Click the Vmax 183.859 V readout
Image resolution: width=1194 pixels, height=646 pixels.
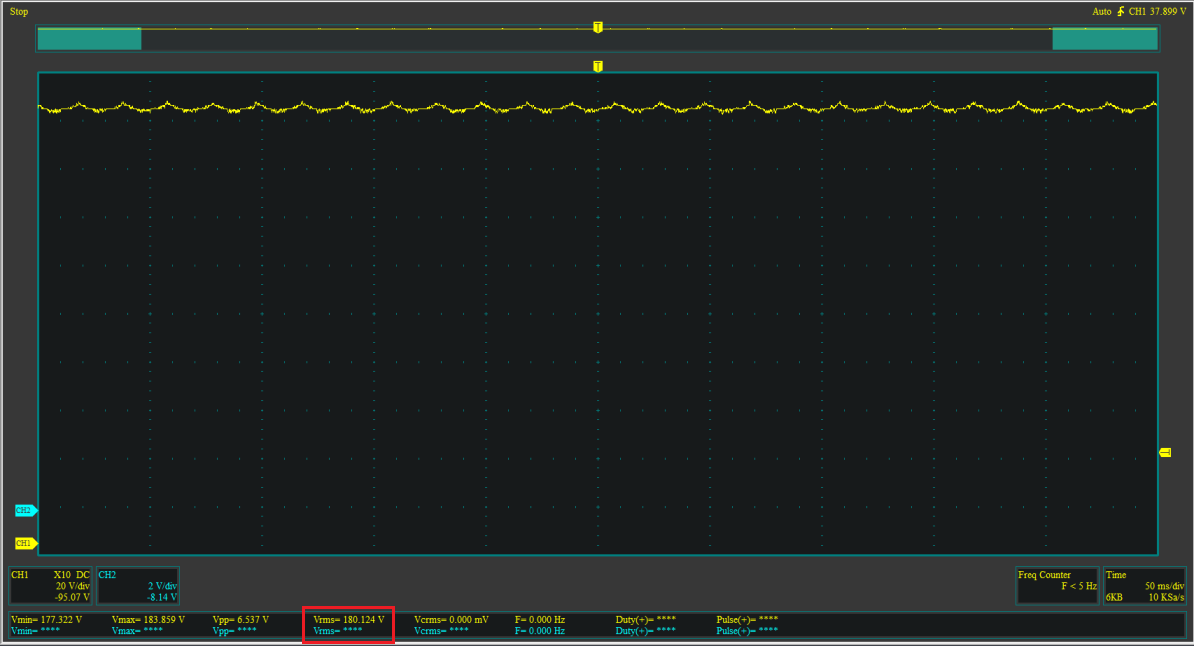148,619
